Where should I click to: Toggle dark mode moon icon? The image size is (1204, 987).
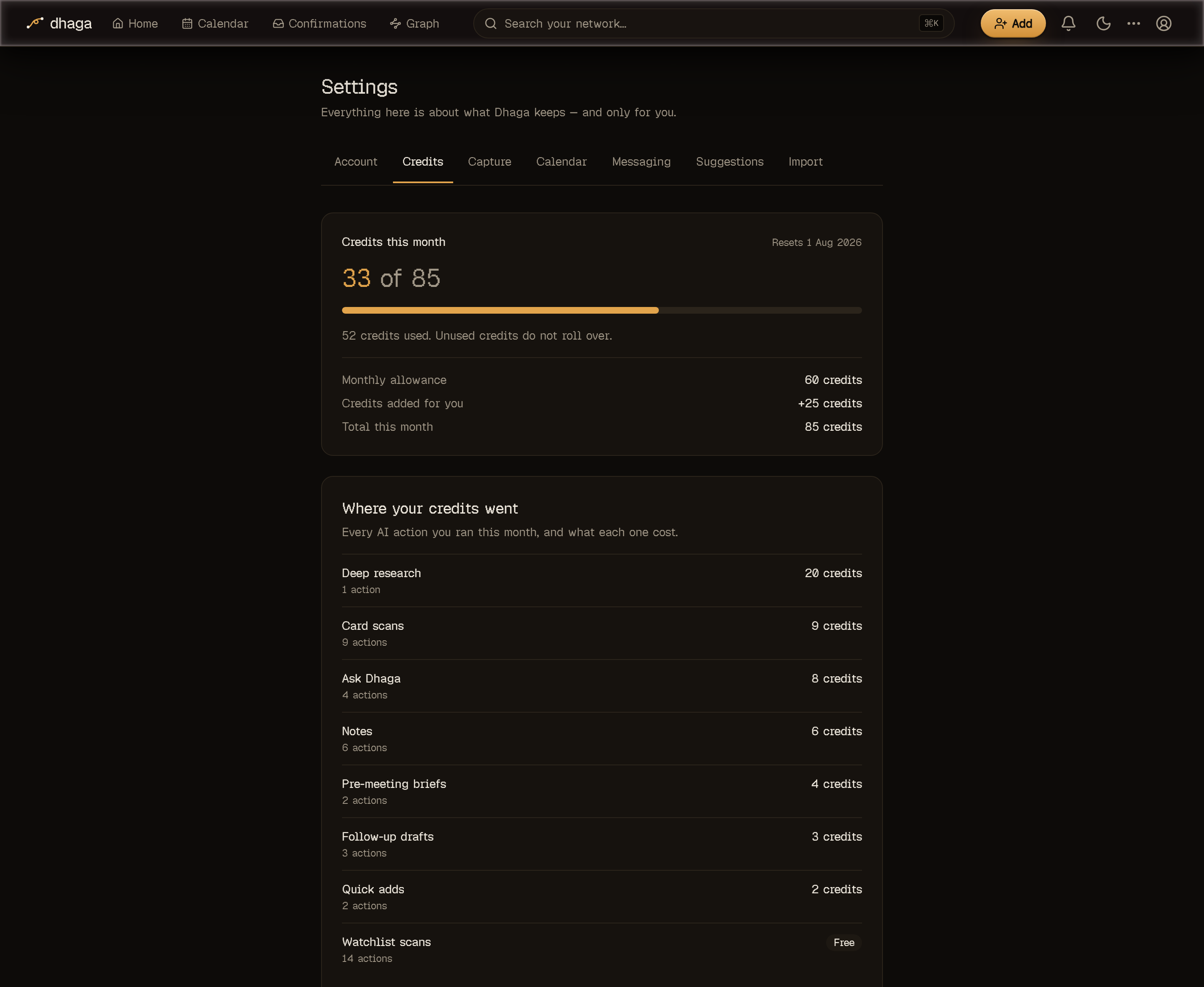point(1103,23)
